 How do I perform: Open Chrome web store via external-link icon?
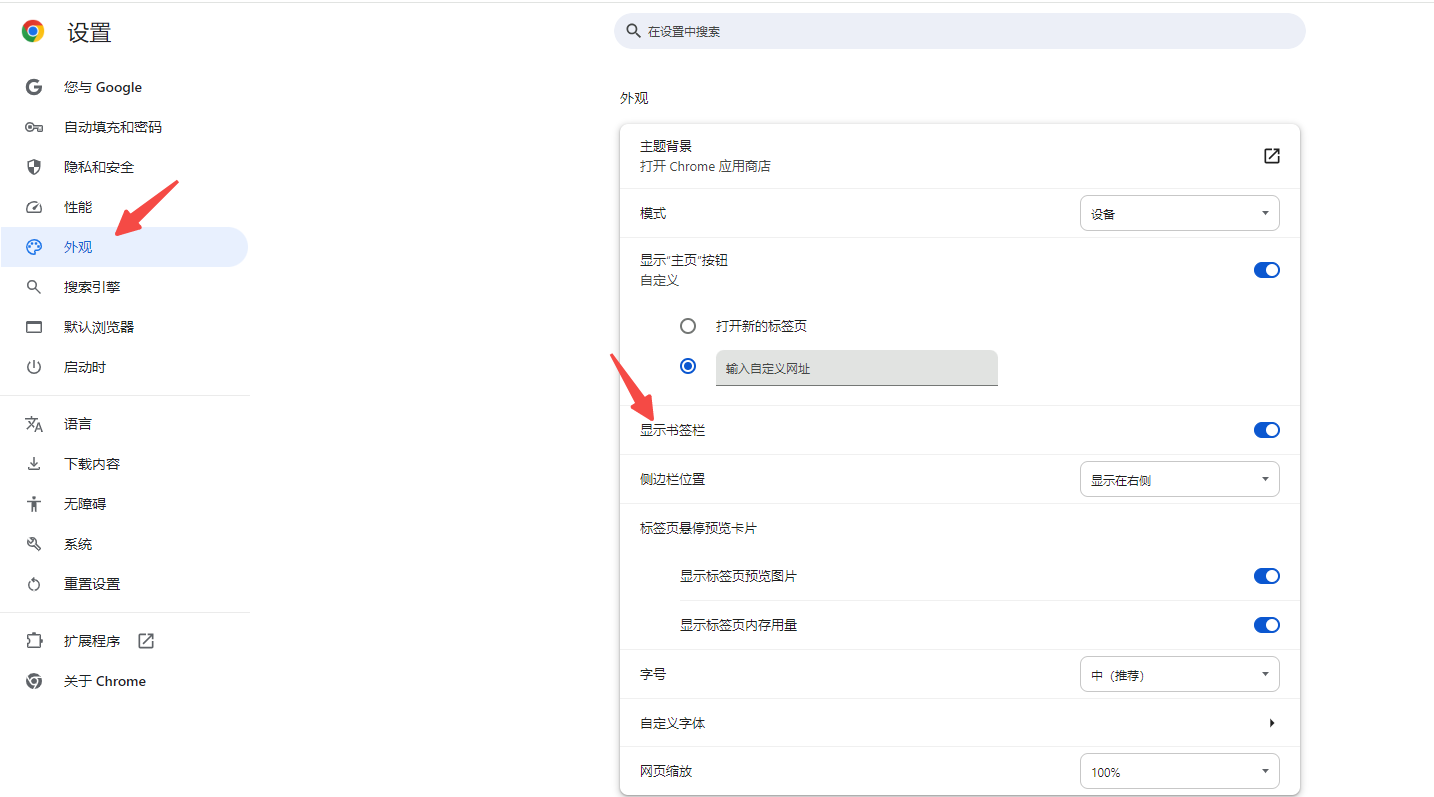pyautogui.click(x=1271, y=156)
